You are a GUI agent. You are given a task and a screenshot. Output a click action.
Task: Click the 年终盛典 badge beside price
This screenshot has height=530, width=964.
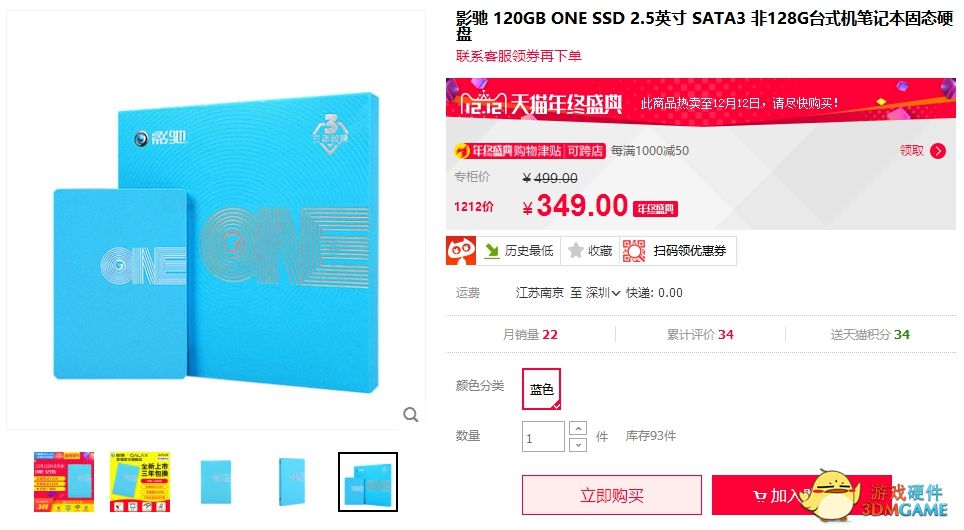[x=655, y=209]
